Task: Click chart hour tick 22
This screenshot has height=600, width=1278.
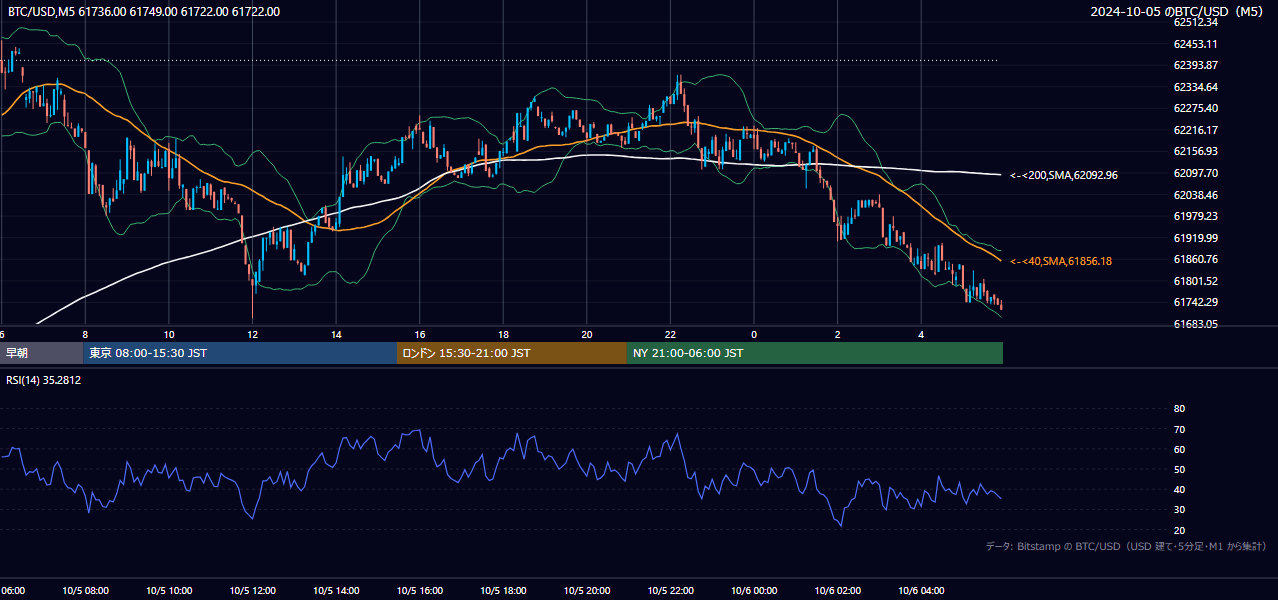Action: coord(670,334)
